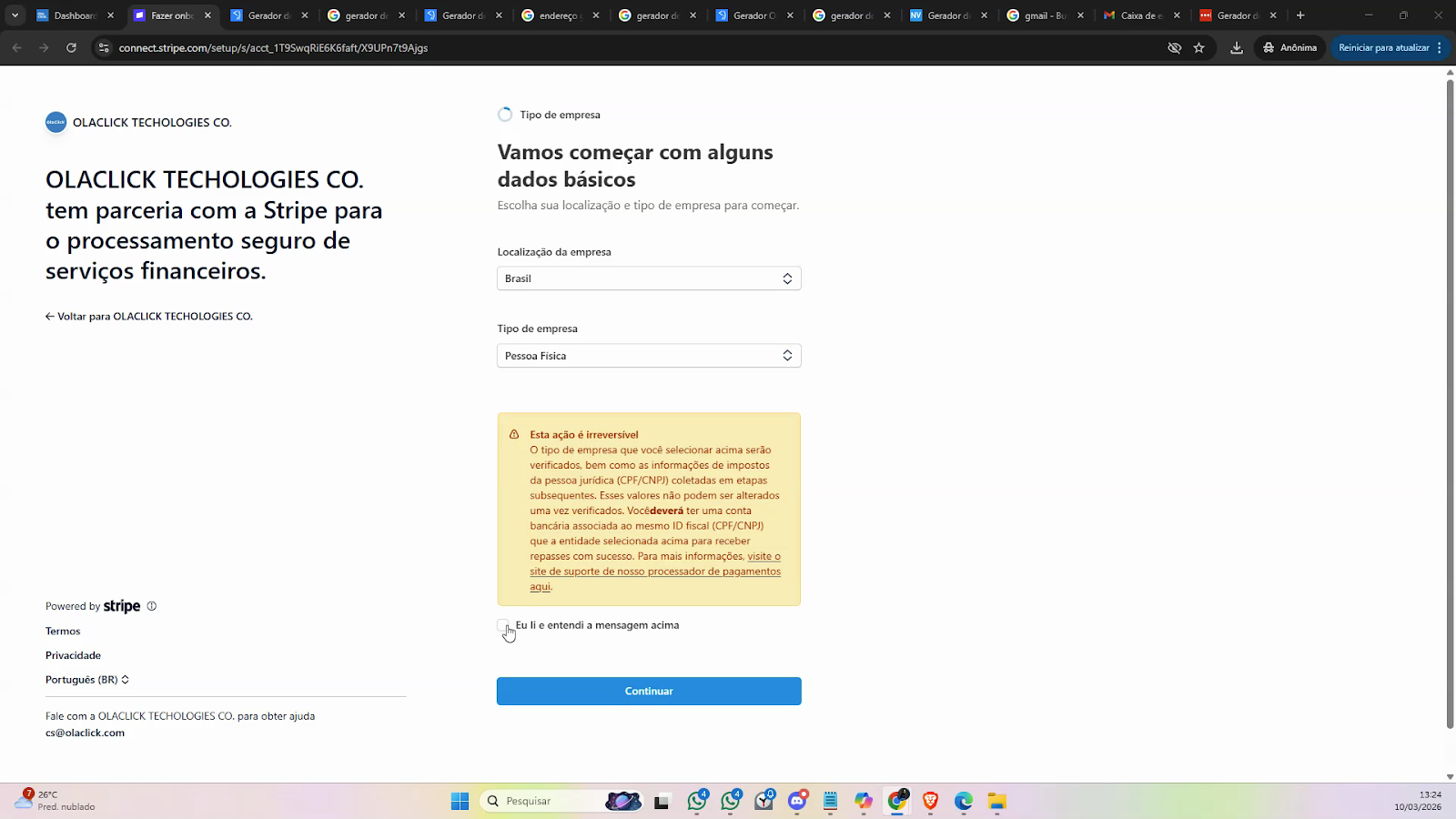The width and height of the screenshot is (1456, 819).
Task: Click the third-party cookies blocked eye icon
Action: [1174, 48]
